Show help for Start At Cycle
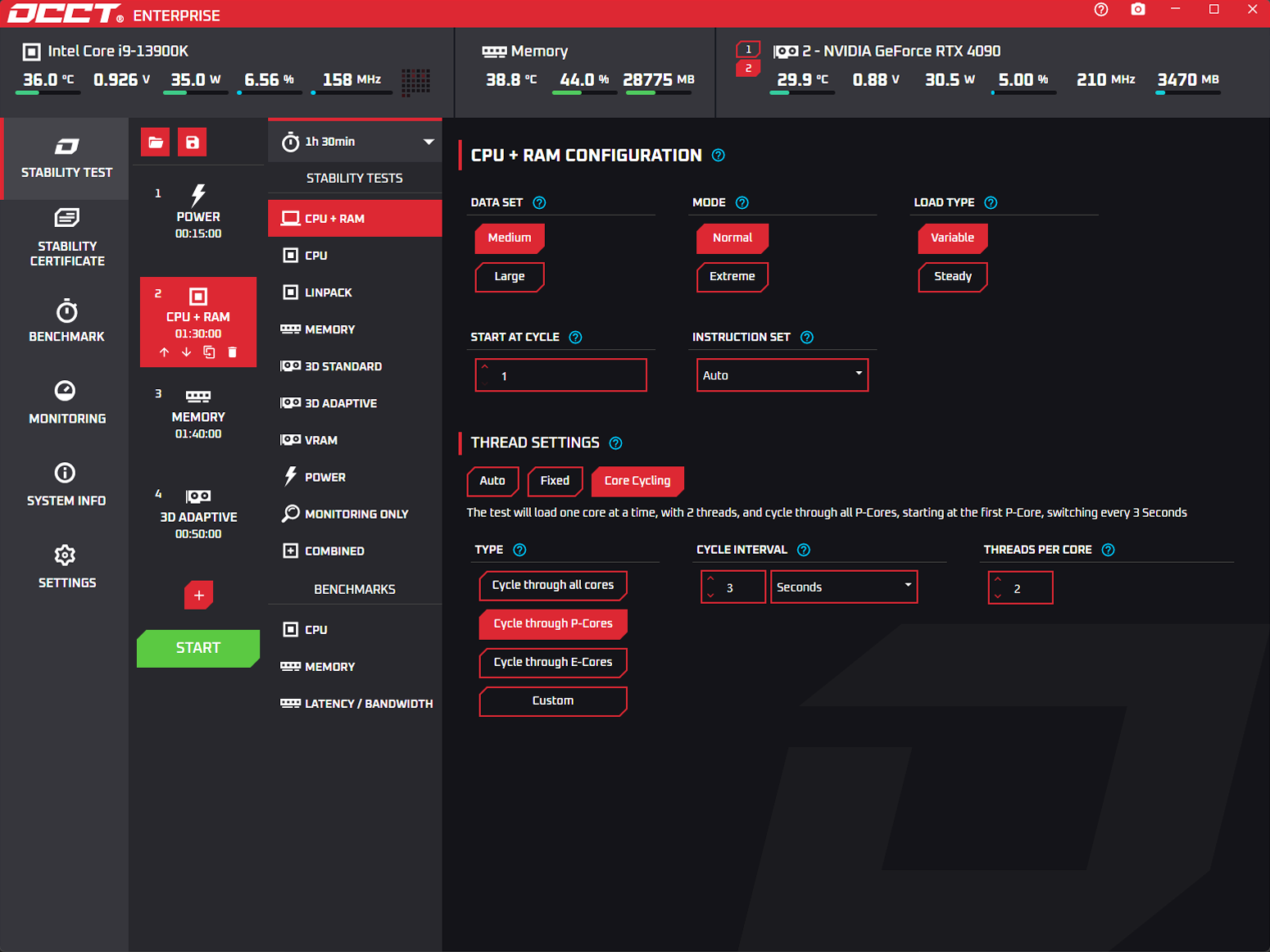1270x952 pixels. [575, 338]
